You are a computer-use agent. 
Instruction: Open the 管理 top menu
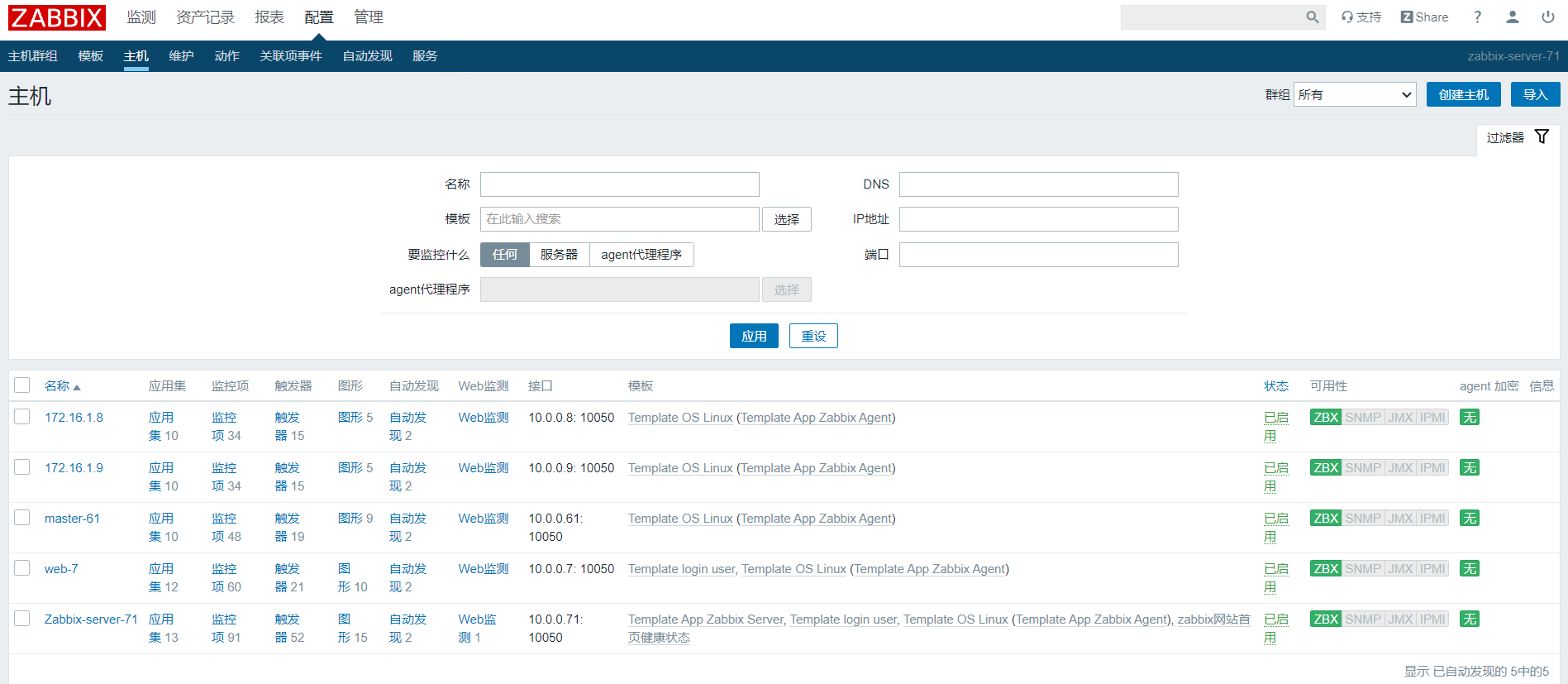(x=369, y=17)
